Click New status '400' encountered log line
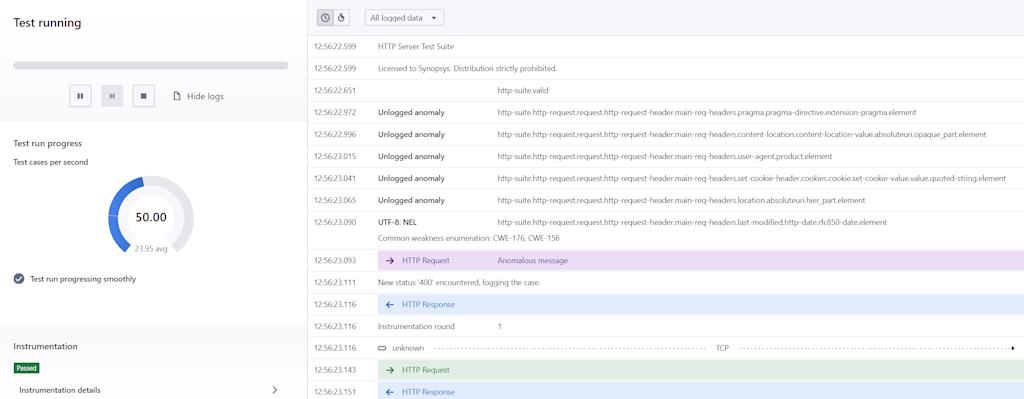 tap(459, 282)
